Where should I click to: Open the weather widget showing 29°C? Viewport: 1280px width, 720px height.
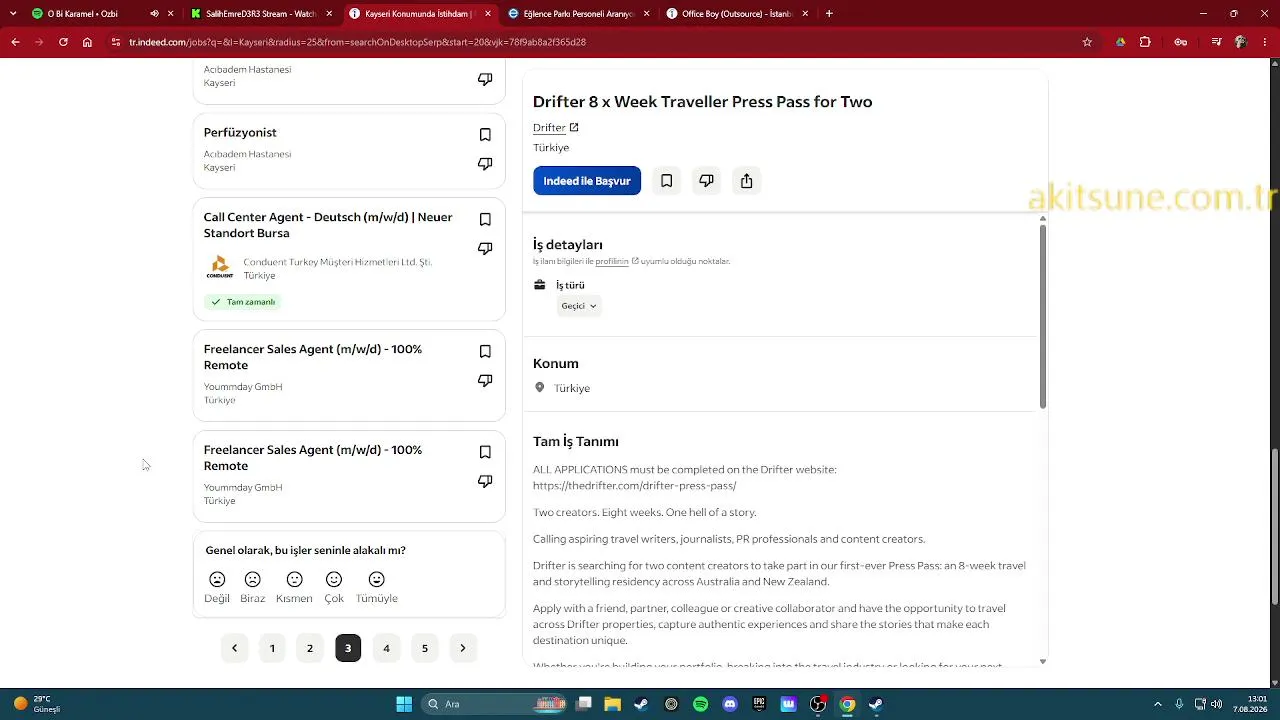[x=37, y=704]
